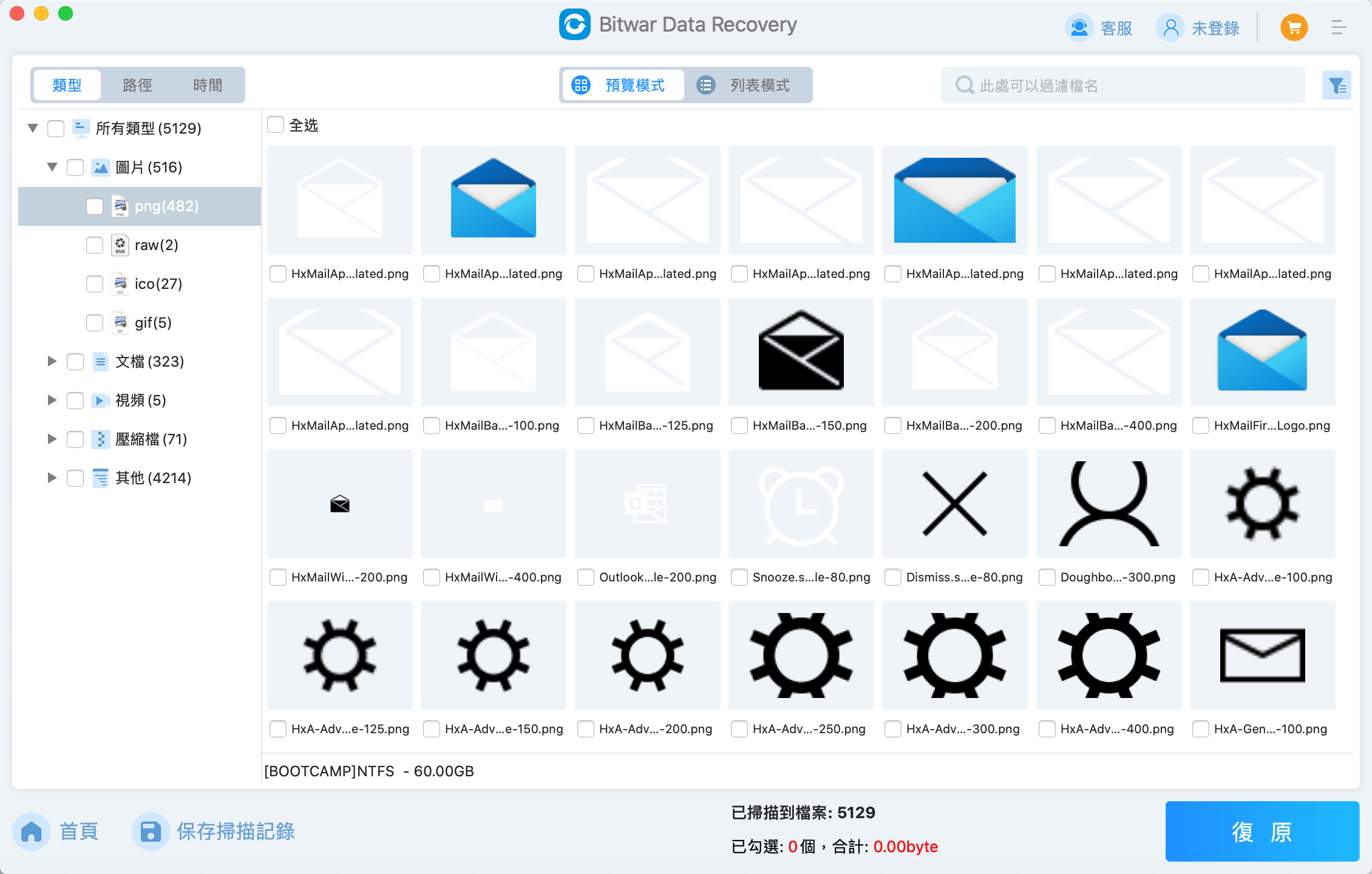
Task: Select the HxA-Adv...e-100.png gear thumbnail
Action: coord(1262,504)
